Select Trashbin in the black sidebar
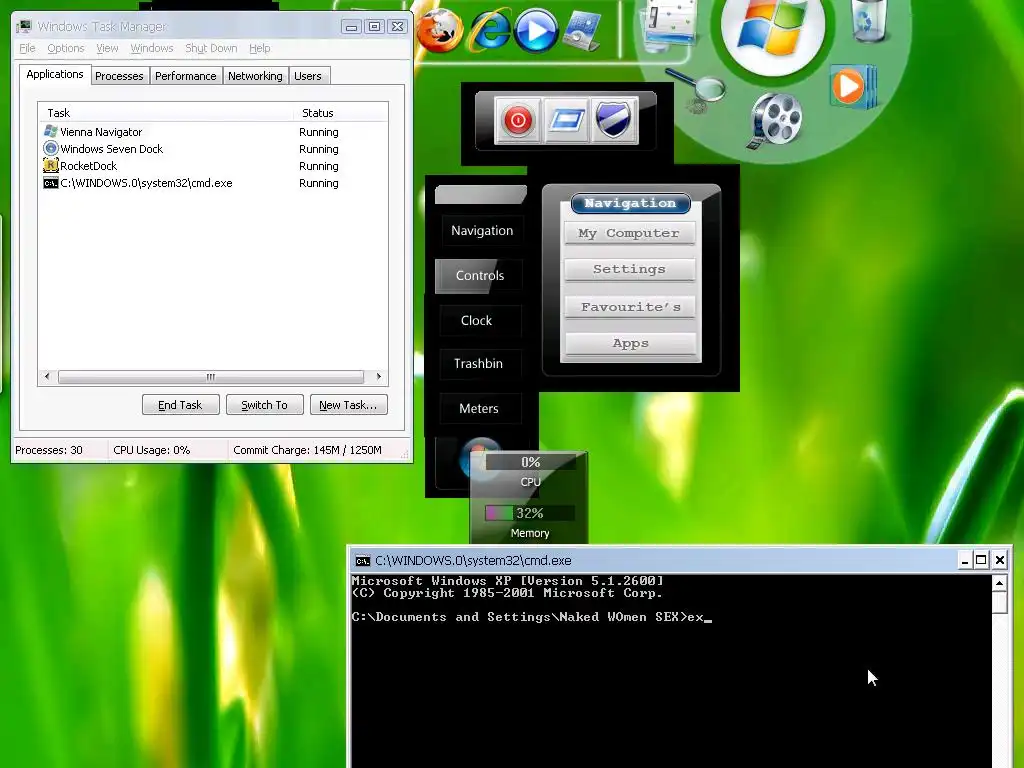The width and height of the screenshot is (1024, 768). [479, 364]
